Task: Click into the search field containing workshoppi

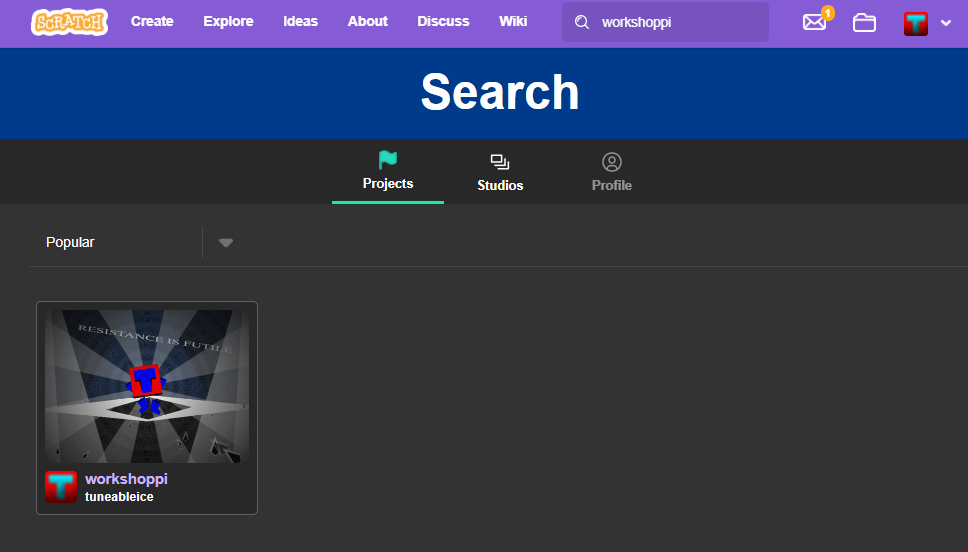Action: pos(666,22)
